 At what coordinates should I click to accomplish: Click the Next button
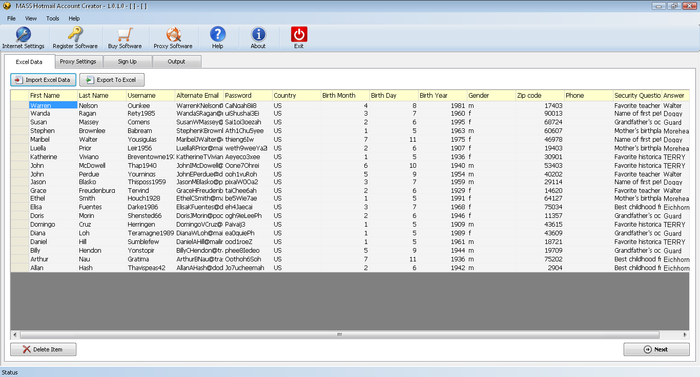tap(656, 349)
